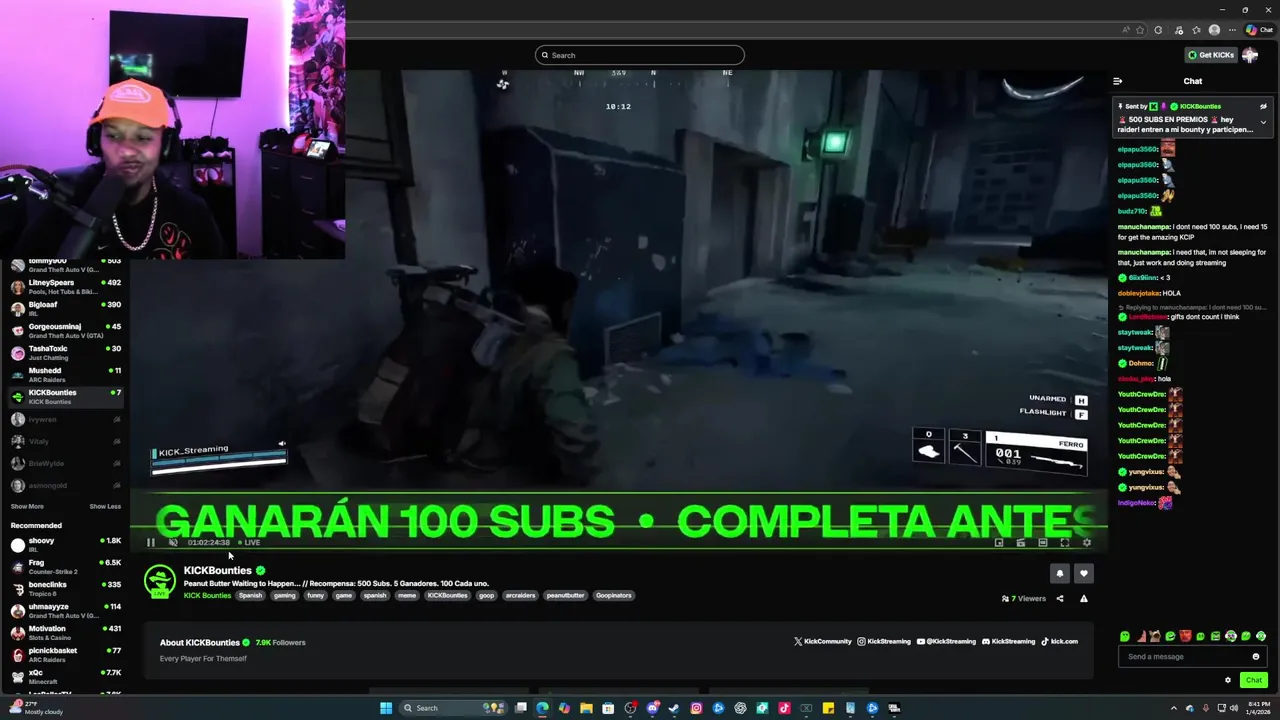
Task: Open weather widget Mostly cloudy
Action: tap(35, 708)
